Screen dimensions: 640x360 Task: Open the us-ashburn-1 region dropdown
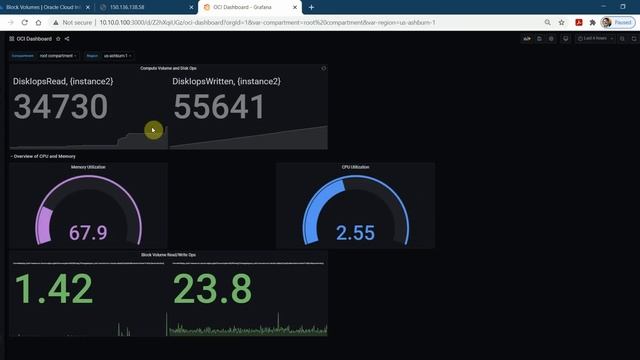tap(117, 56)
